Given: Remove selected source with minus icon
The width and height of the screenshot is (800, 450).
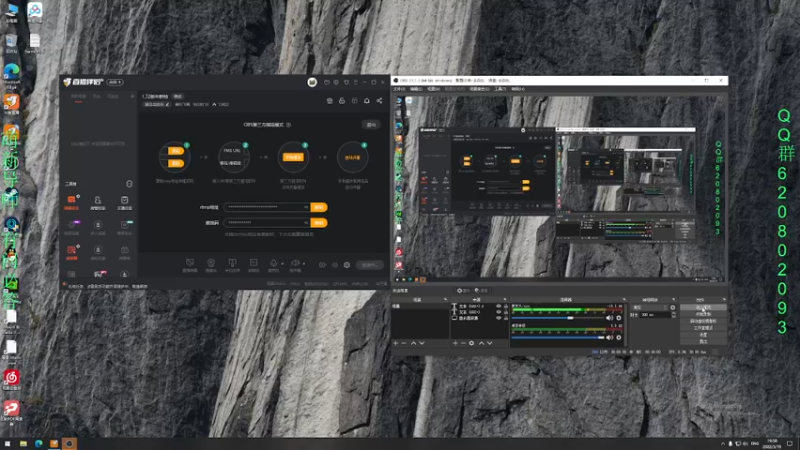Looking at the screenshot, I should 463,343.
